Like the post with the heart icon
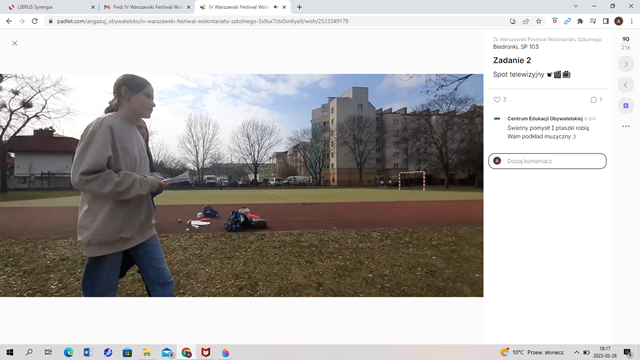Screen dimensions: 640x360 pyautogui.click(x=497, y=100)
